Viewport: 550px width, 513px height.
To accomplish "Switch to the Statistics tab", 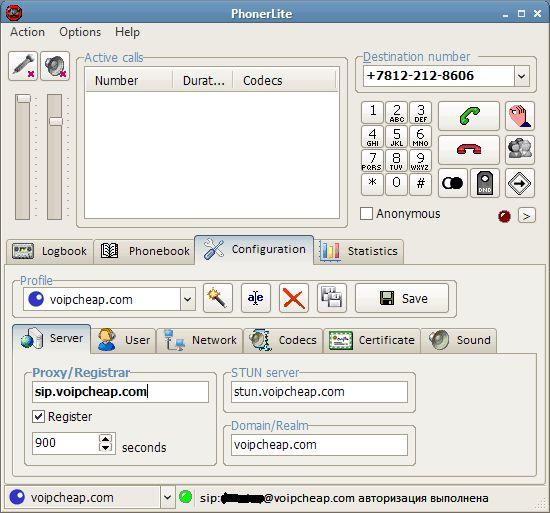I will tap(359, 251).
